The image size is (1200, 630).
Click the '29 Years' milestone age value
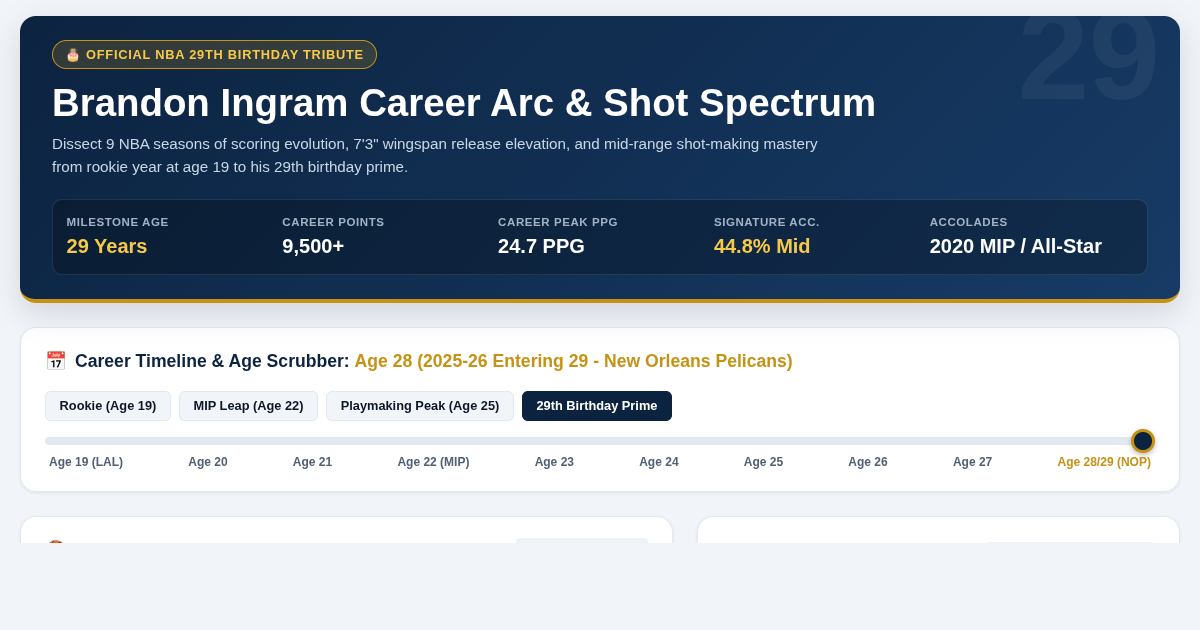coord(107,246)
